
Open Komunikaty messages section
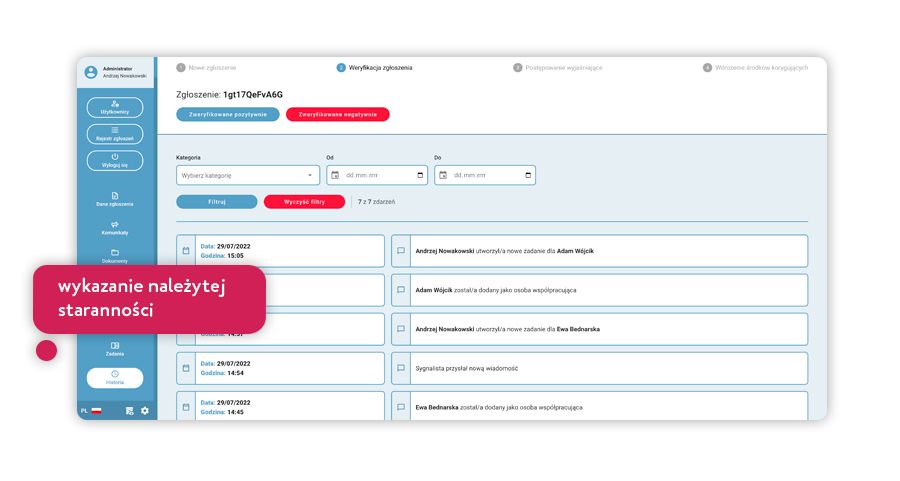115,227
